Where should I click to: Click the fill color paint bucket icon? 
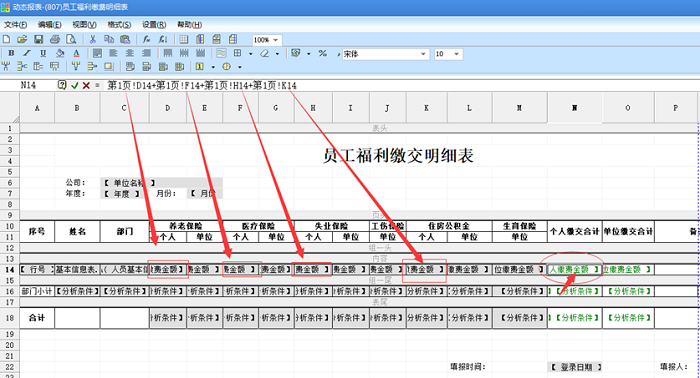point(60,54)
